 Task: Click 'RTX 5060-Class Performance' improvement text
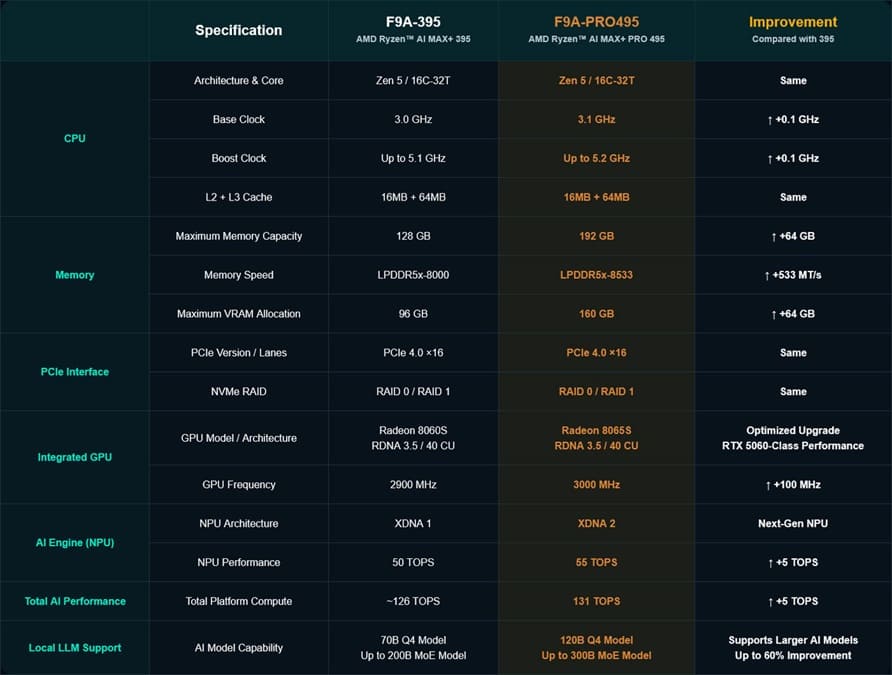pyautogui.click(x=792, y=446)
